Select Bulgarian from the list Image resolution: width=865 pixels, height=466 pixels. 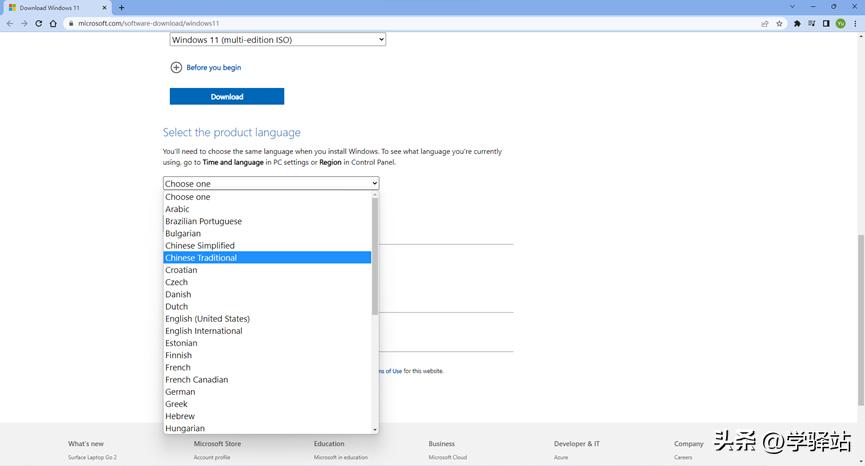pos(267,233)
